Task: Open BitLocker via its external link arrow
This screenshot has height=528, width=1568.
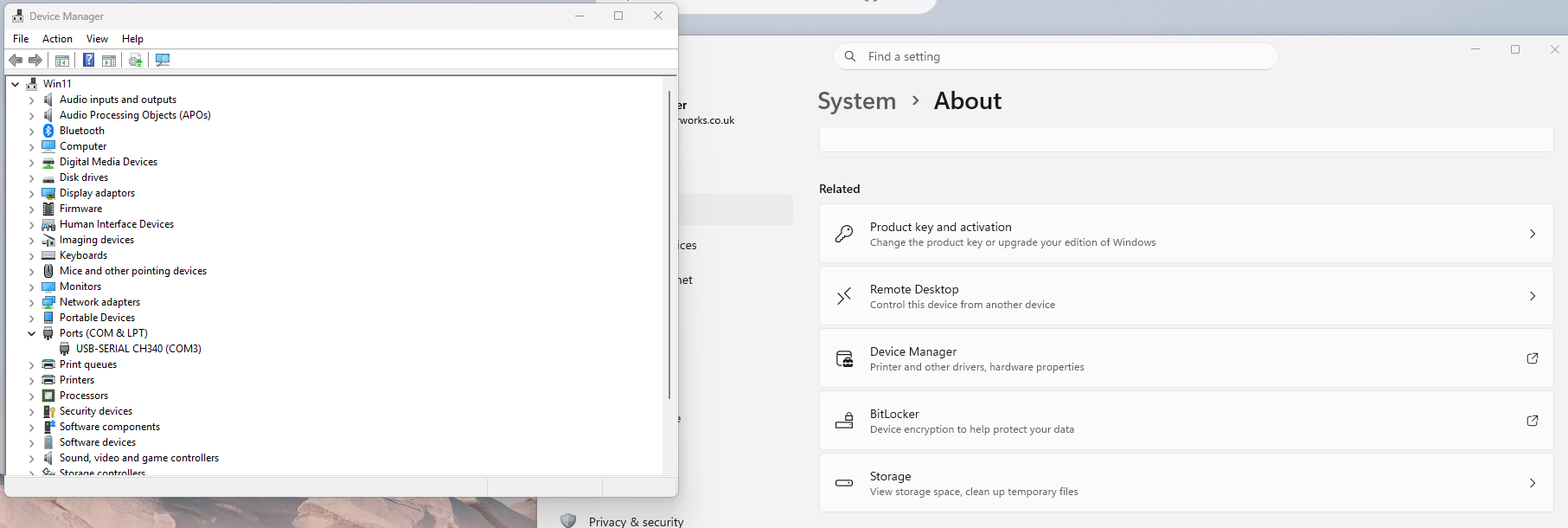Action: click(x=1533, y=421)
